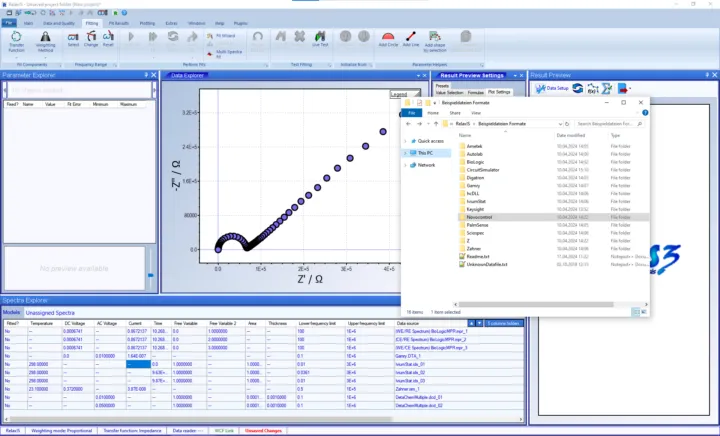Open the Plotting ribbon tab

point(148,21)
